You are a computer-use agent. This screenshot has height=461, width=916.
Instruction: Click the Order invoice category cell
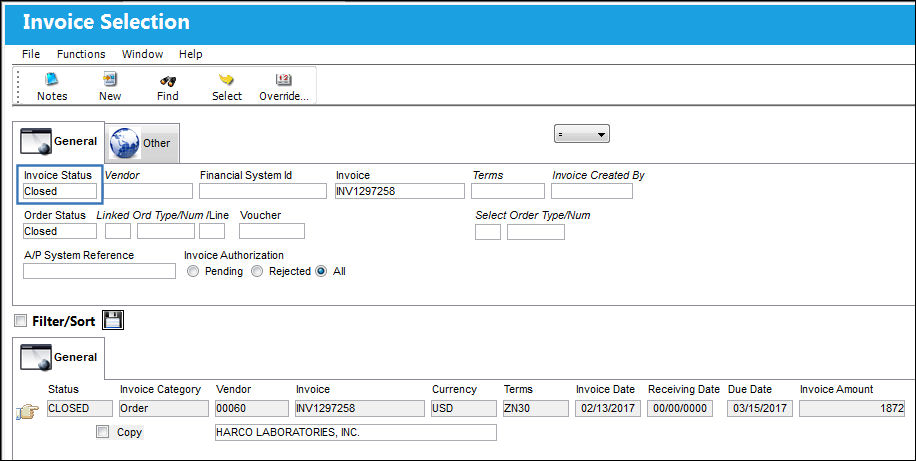pyautogui.click(x=164, y=408)
